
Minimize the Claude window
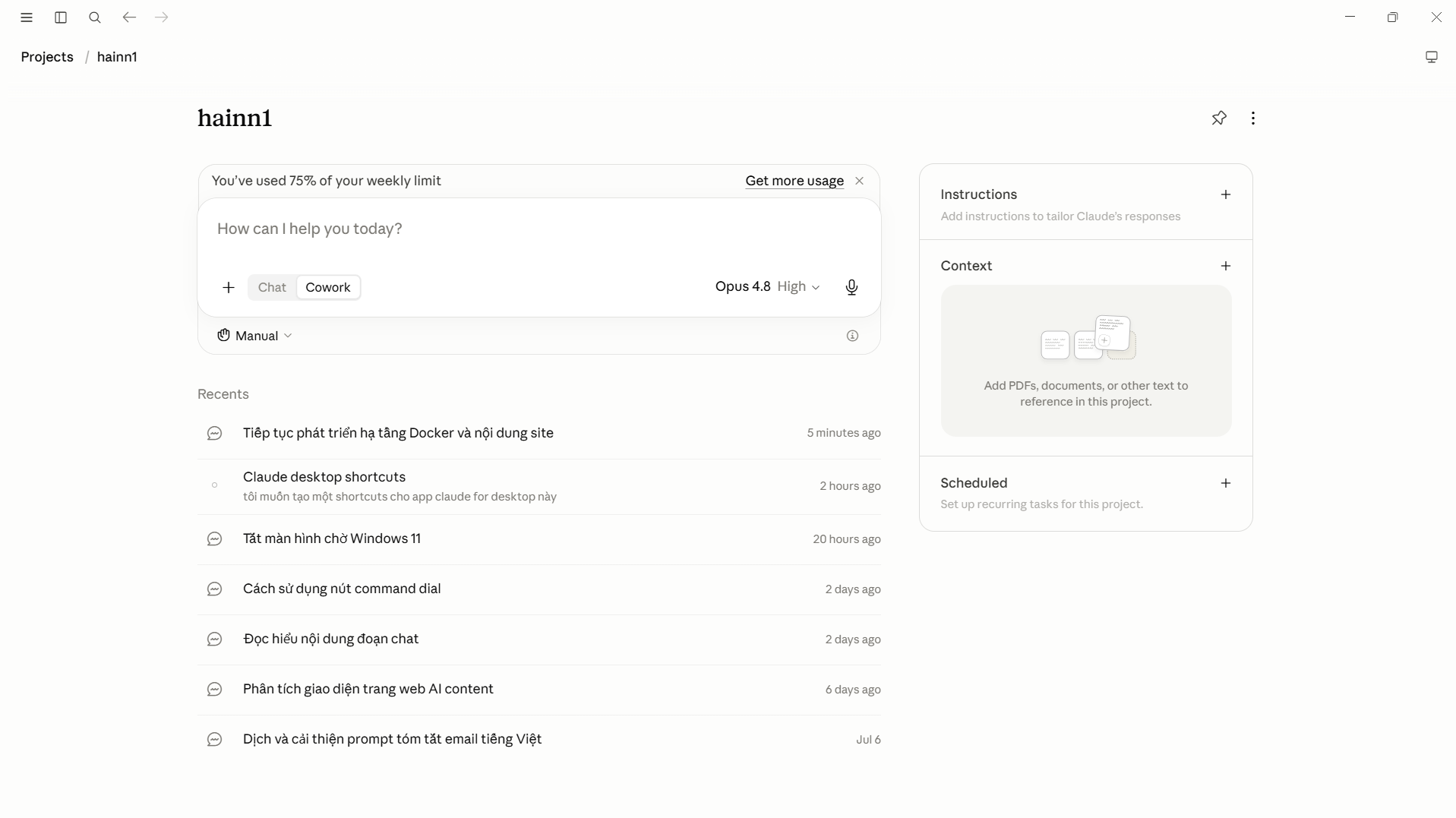[x=1350, y=17]
